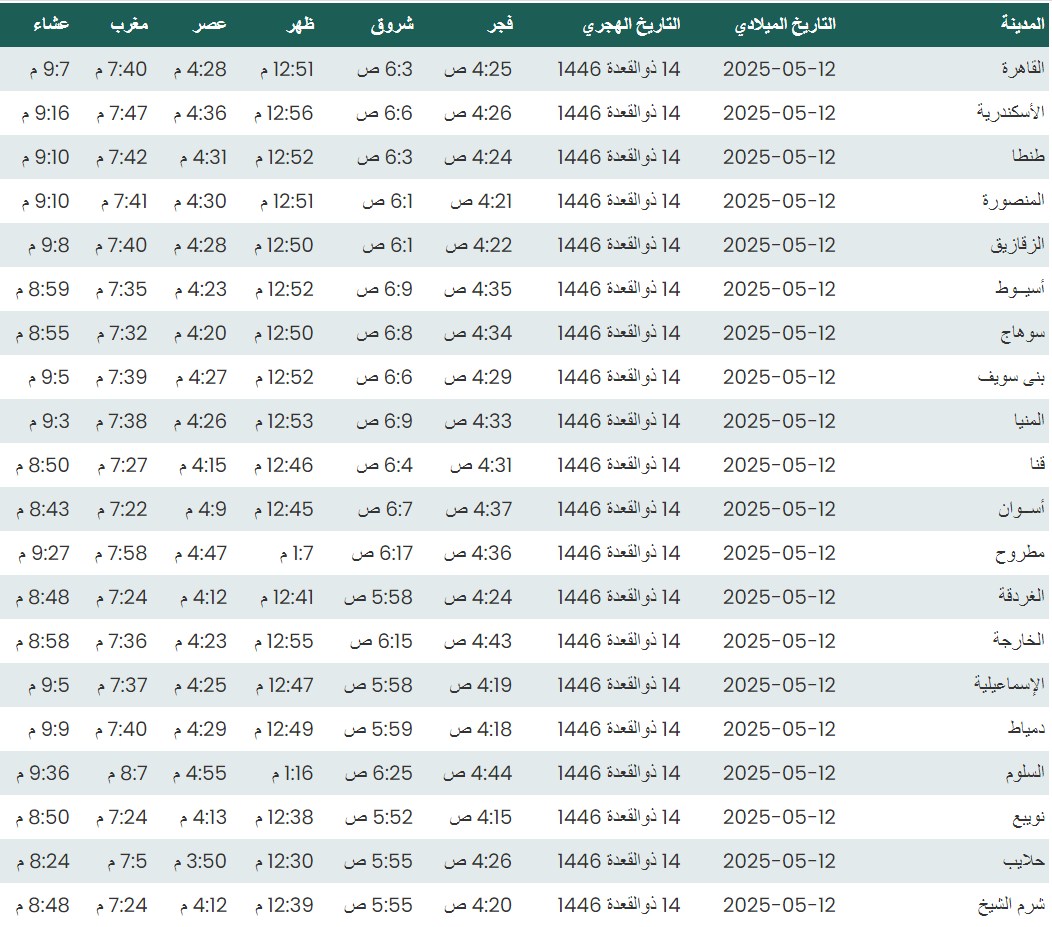Click the المدينة column header
The image size is (1052, 927).
[x=1022, y=25]
